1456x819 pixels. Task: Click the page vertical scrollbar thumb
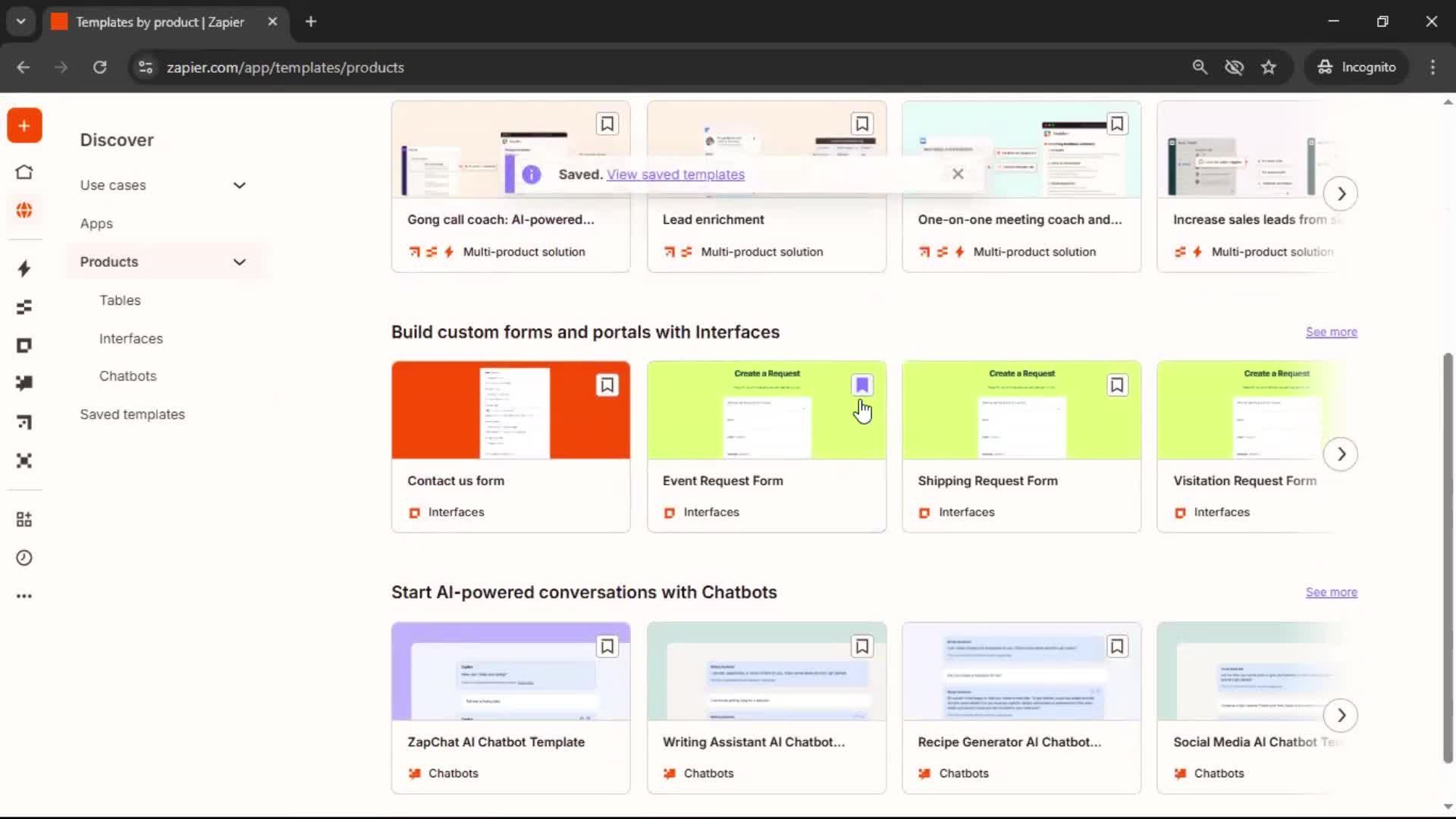click(1448, 557)
